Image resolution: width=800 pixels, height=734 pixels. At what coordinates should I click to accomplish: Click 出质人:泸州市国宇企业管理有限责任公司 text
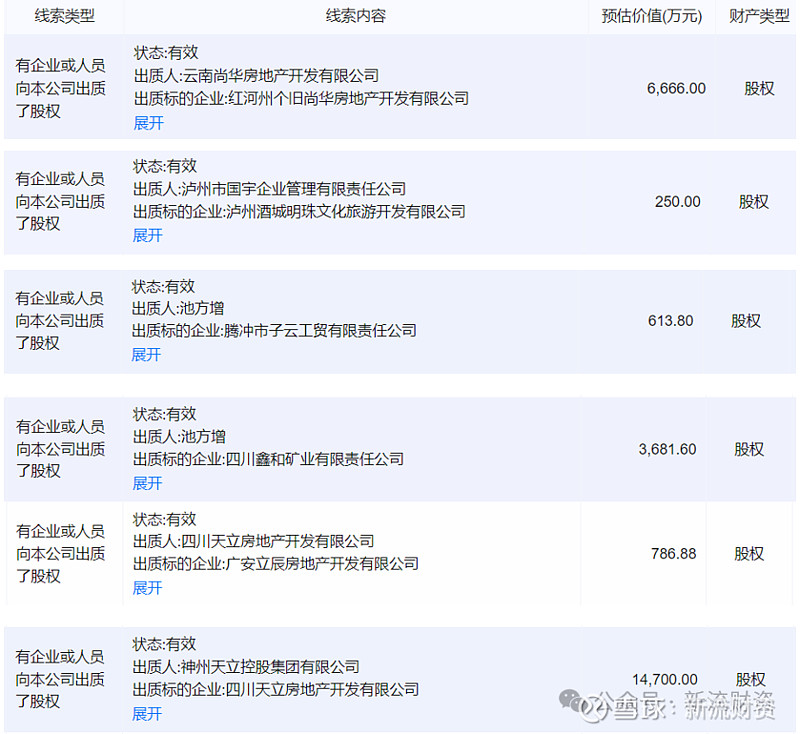269,189
